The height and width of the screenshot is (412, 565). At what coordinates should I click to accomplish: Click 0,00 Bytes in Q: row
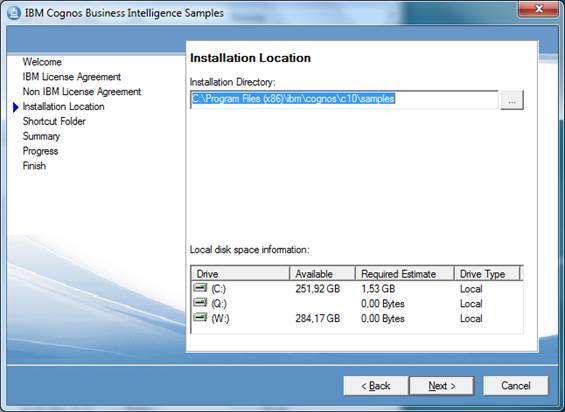click(x=383, y=304)
